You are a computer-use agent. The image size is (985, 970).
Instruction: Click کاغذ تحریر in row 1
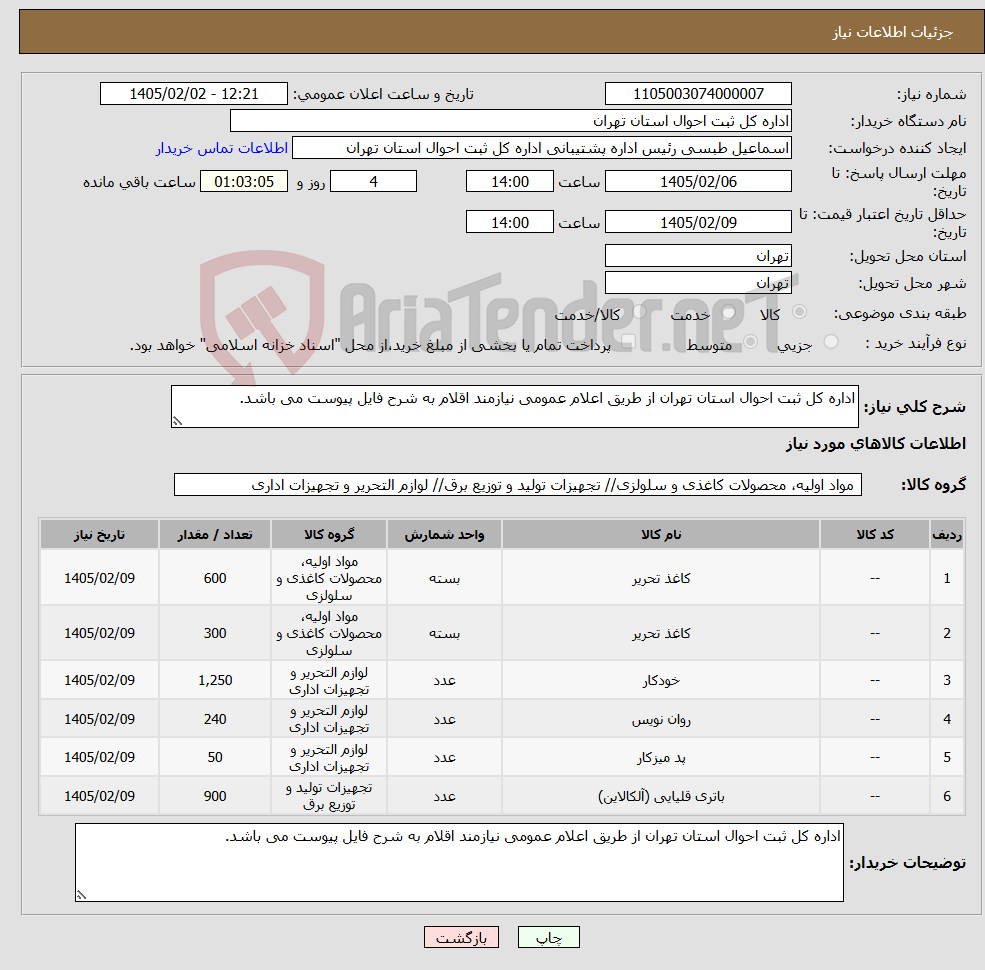click(661, 578)
